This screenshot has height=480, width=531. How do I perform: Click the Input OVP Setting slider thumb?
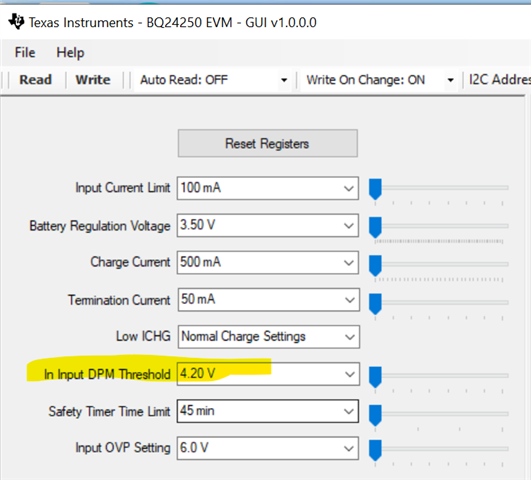(x=375, y=451)
